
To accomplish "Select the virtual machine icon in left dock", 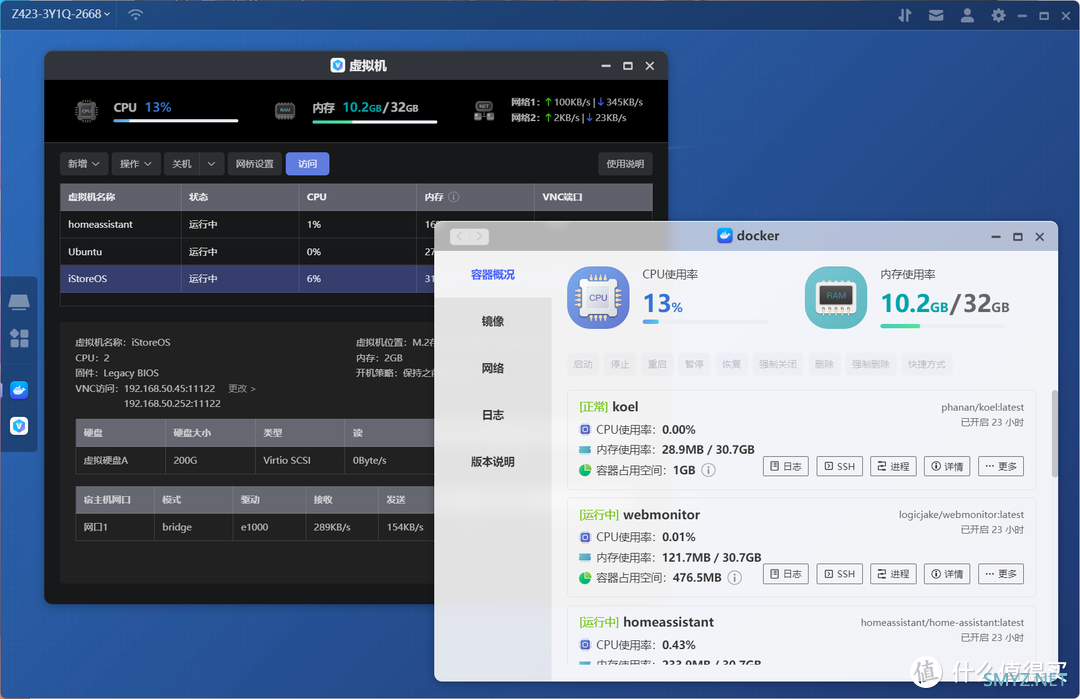I will pos(19,426).
